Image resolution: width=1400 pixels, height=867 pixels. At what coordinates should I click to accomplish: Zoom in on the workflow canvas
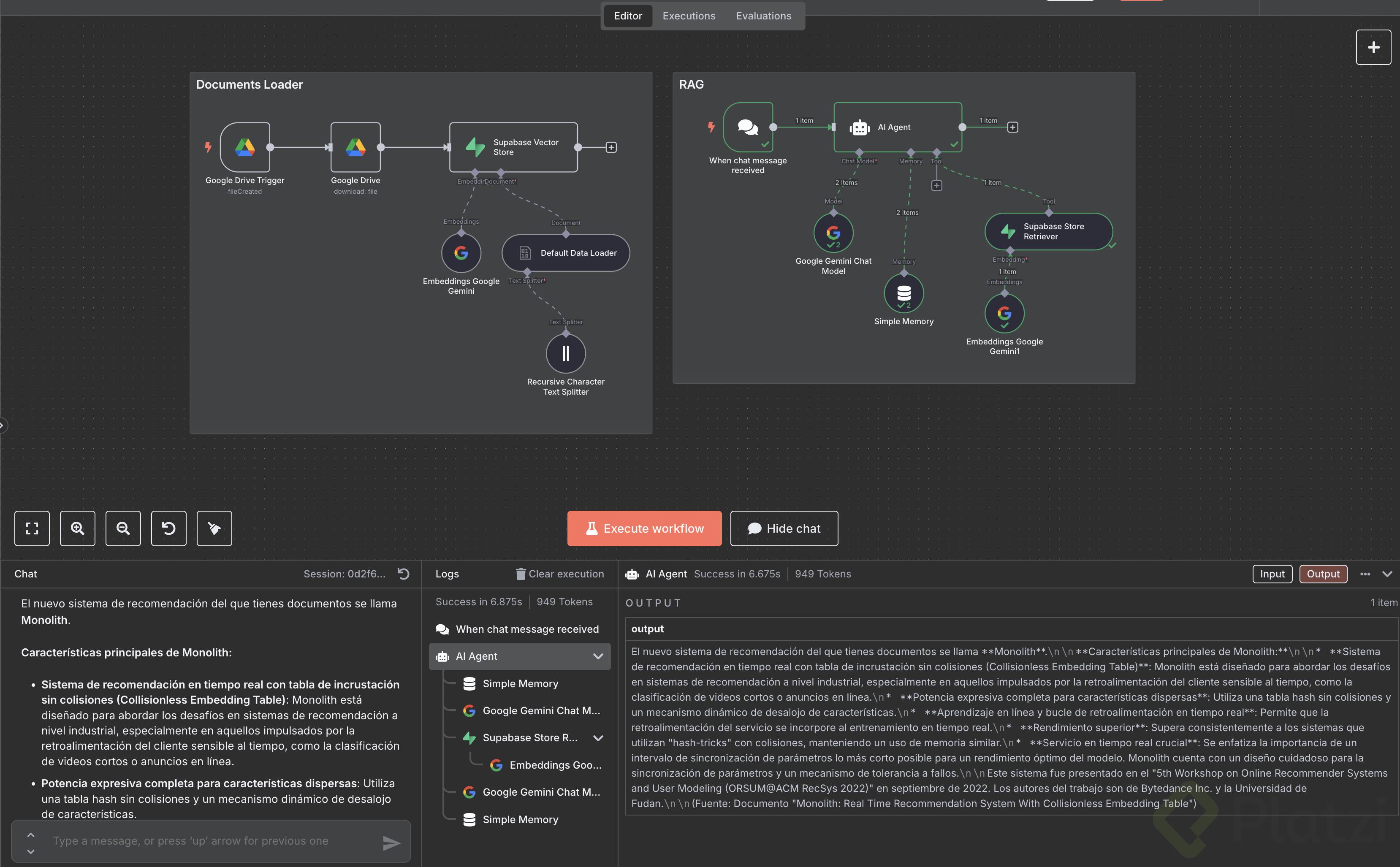pos(77,528)
